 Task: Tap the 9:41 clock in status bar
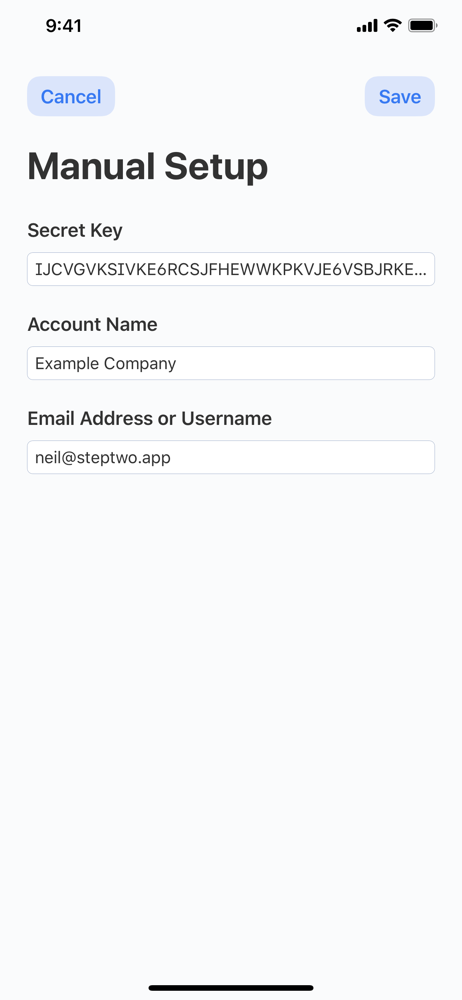pos(63,26)
